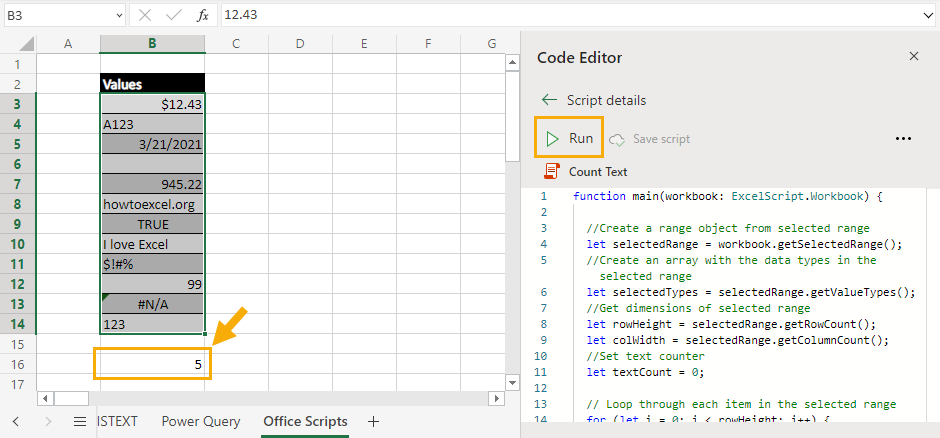Screen dimensions: 940x438
Task: Click the Enter formula checkmark icon
Action: [x=174, y=15]
